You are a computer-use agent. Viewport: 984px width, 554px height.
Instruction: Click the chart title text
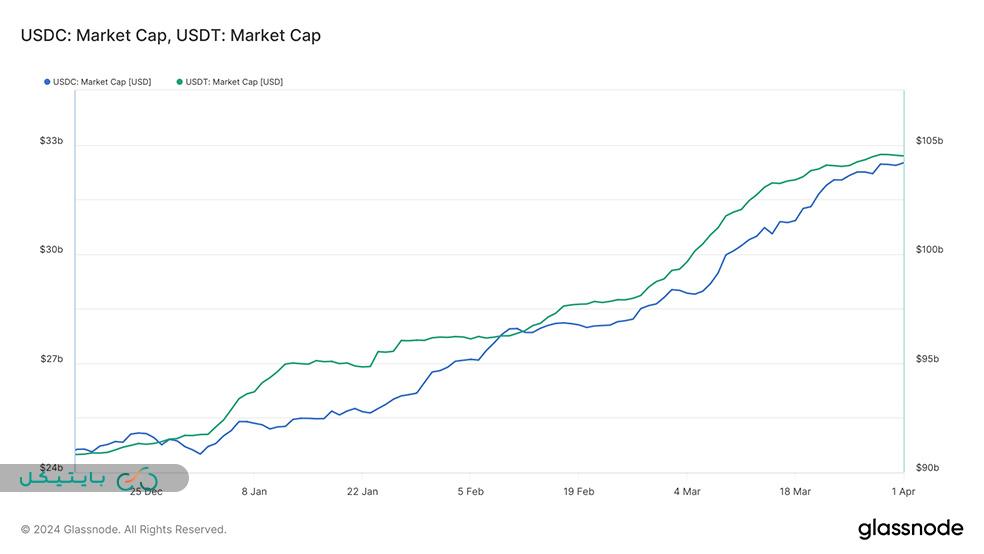pos(171,35)
